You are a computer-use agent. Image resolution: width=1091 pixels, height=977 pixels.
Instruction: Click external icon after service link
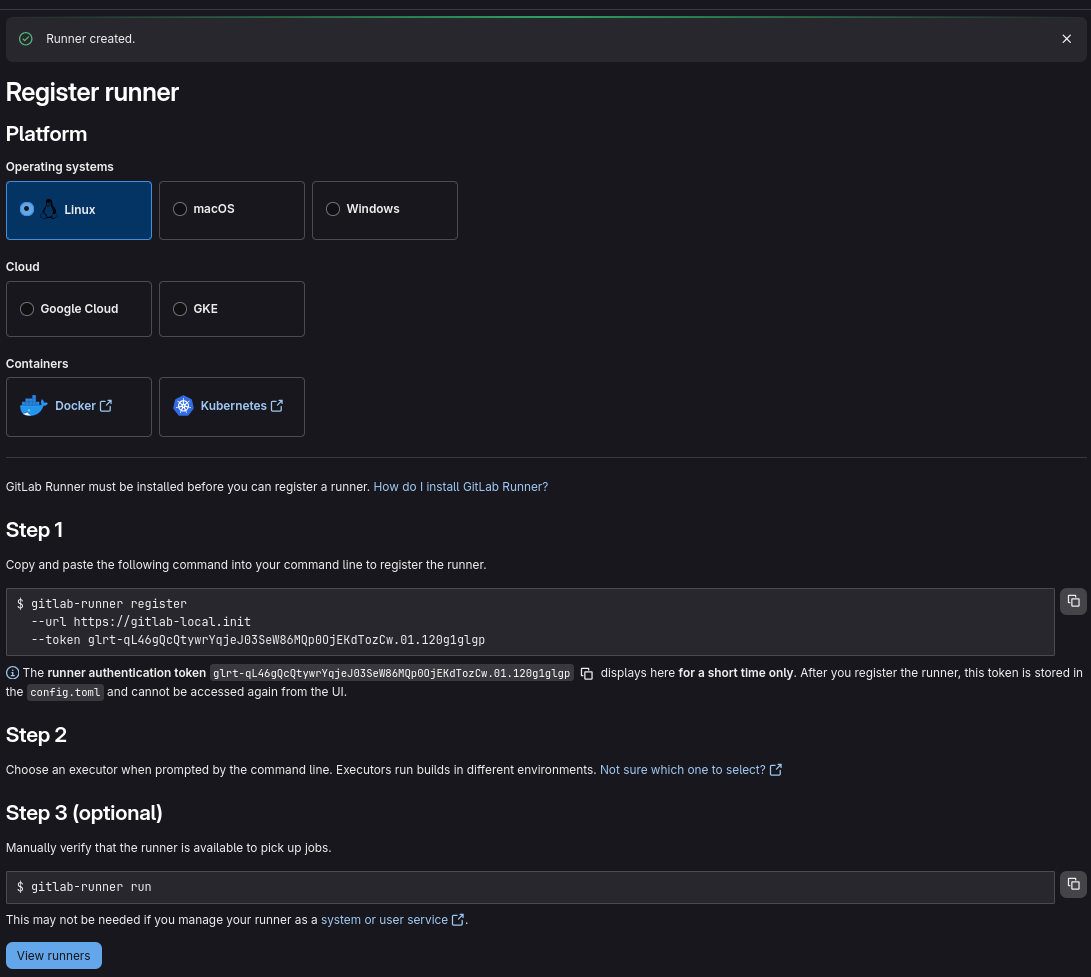458,920
